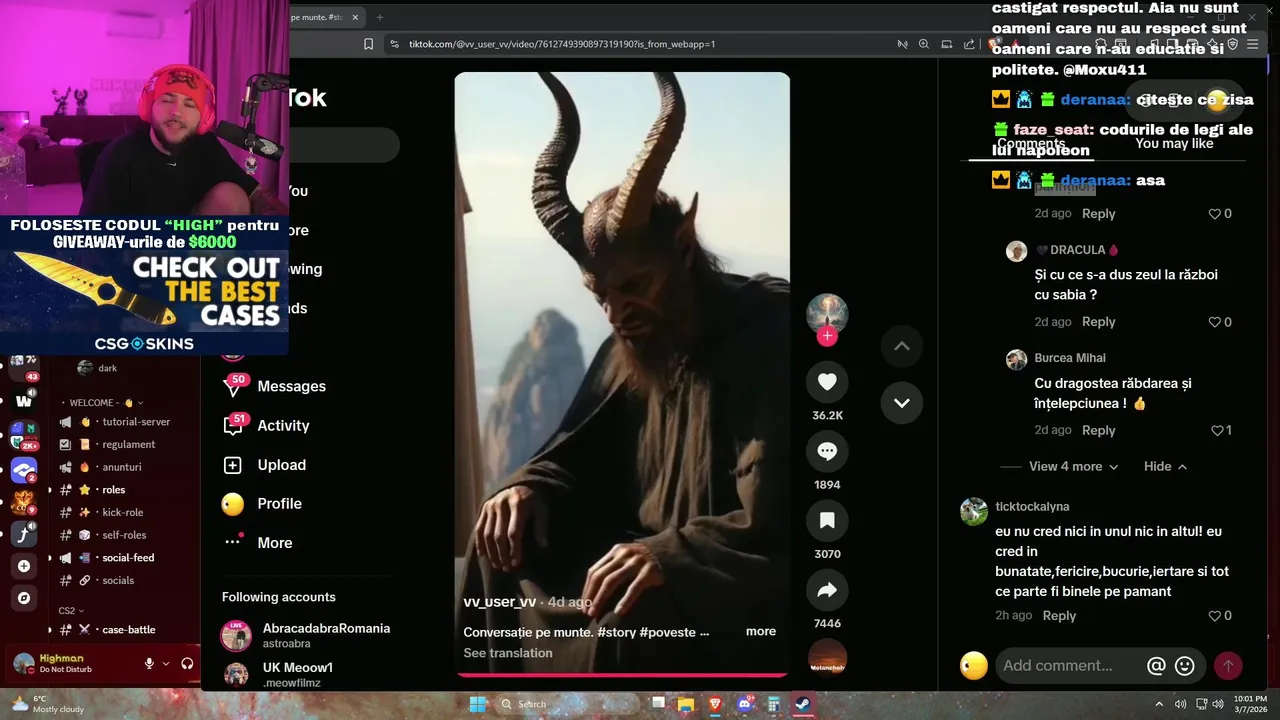Like ticktockalyna's comment with the heart
The width and height of the screenshot is (1280, 720).
click(x=1215, y=616)
